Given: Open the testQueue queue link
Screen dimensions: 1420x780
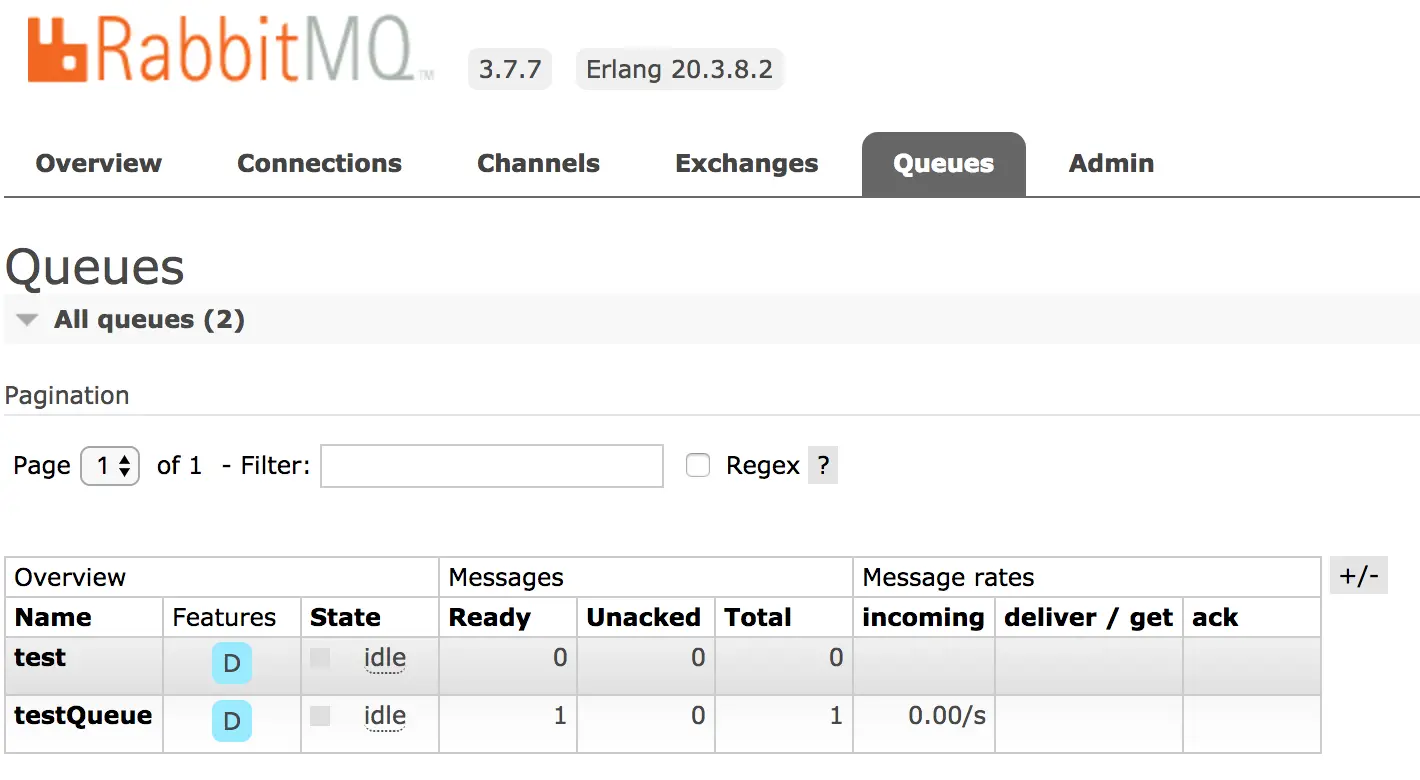Looking at the screenshot, I should tap(83, 716).
